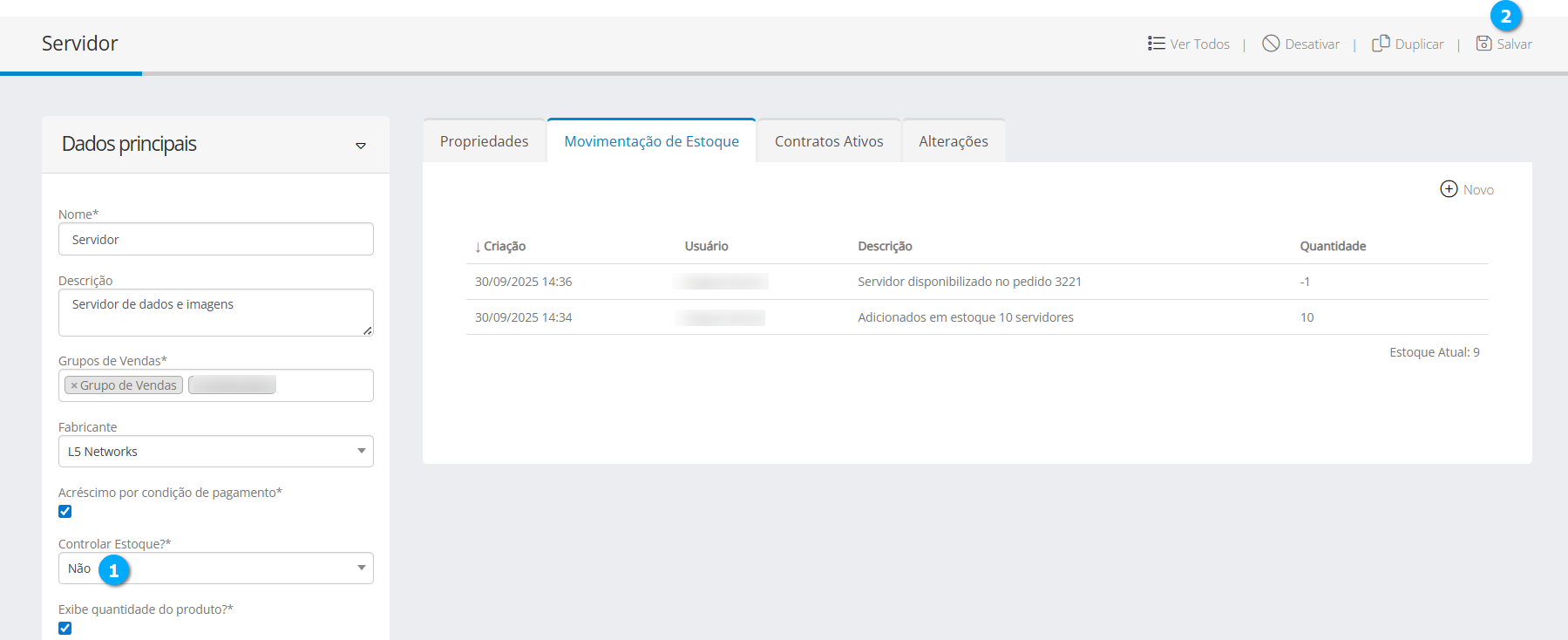Click the Ver Todos list icon
The height and width of the screenshot is (640, 1568).
(x=1156, y=44)
